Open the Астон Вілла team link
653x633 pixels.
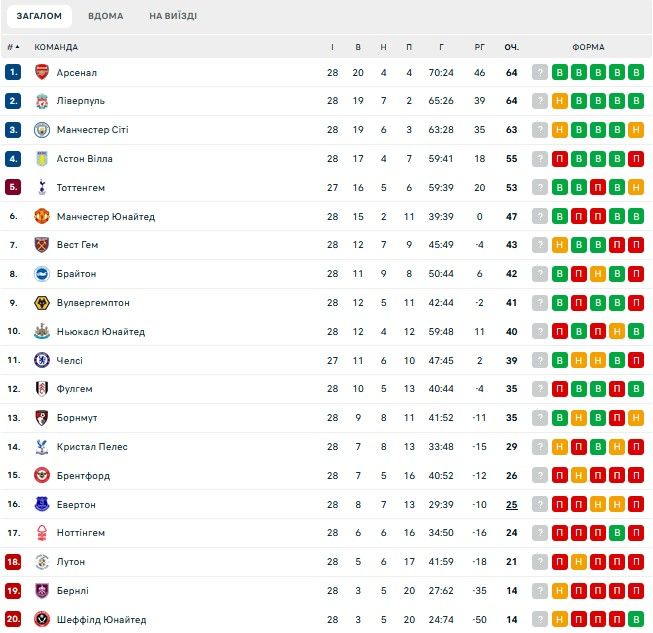click(x=84, y=159)
